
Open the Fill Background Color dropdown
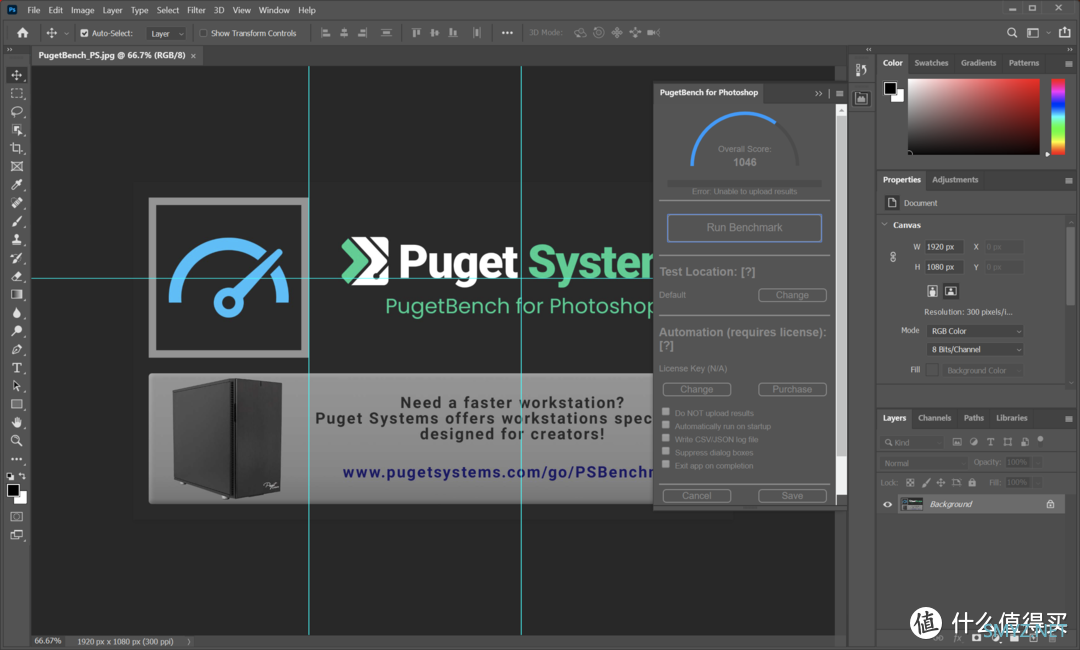(982, 370)
